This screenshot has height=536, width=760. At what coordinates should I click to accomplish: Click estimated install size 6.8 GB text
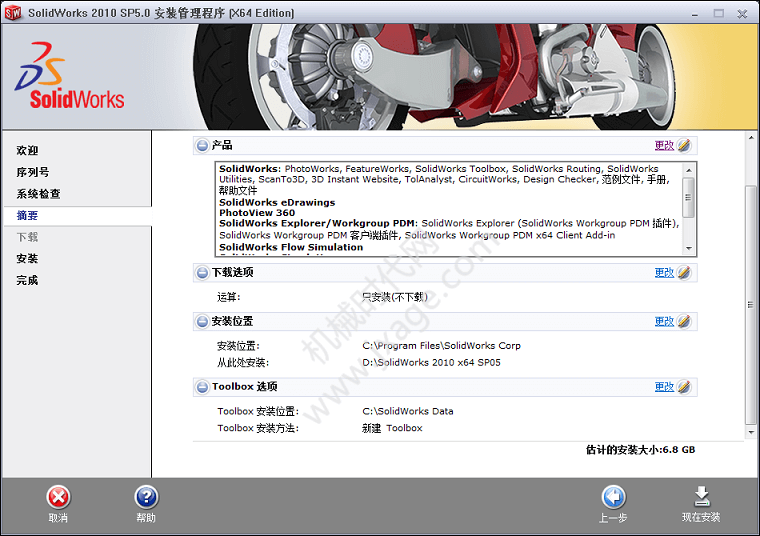[x=640, y=450]
